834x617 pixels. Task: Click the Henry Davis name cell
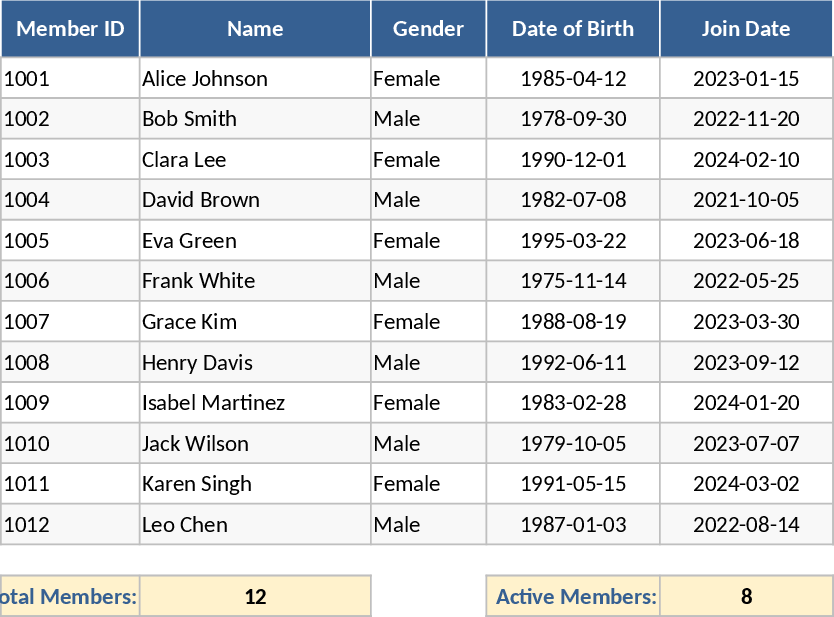(x=255, y=362)
